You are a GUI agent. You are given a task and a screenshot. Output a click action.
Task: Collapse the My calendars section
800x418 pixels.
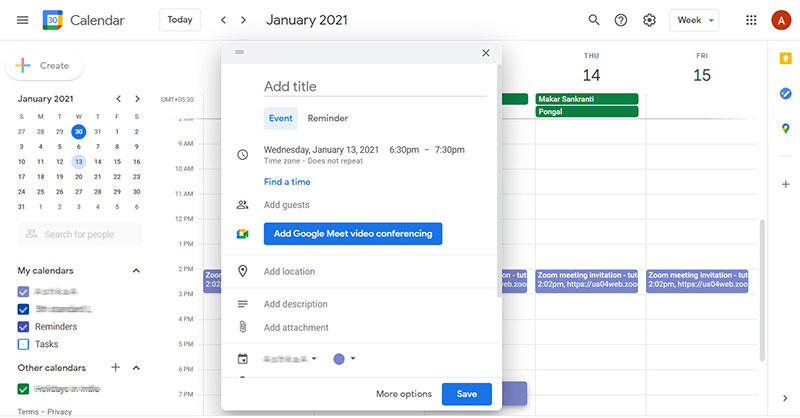click(136, 271)
